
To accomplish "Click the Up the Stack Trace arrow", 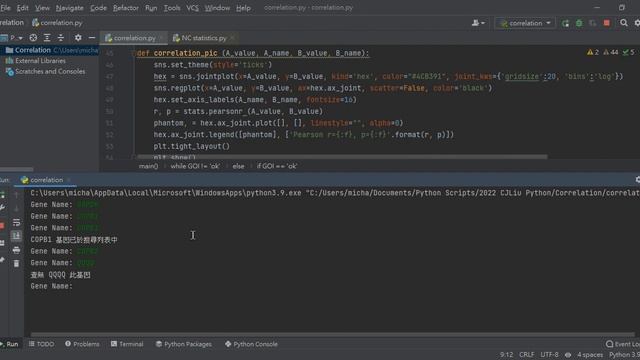I will [16, 195].
